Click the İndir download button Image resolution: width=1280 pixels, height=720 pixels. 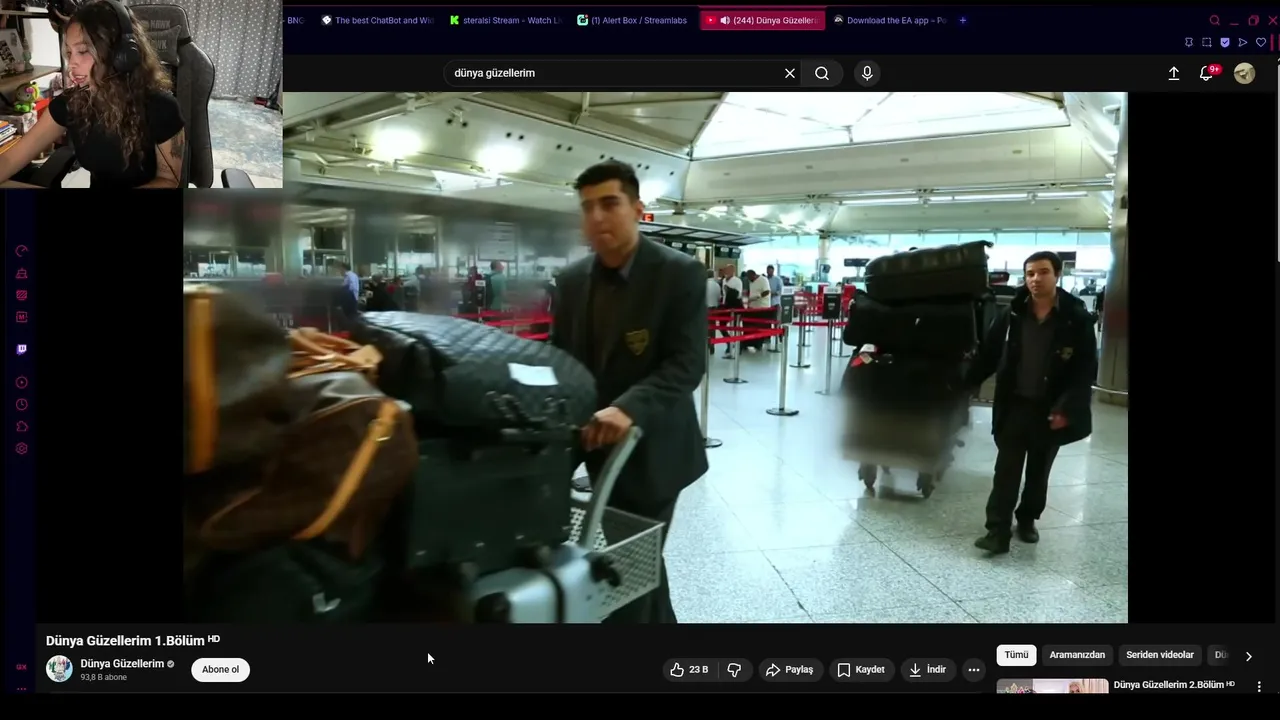(x=927, y=670)
